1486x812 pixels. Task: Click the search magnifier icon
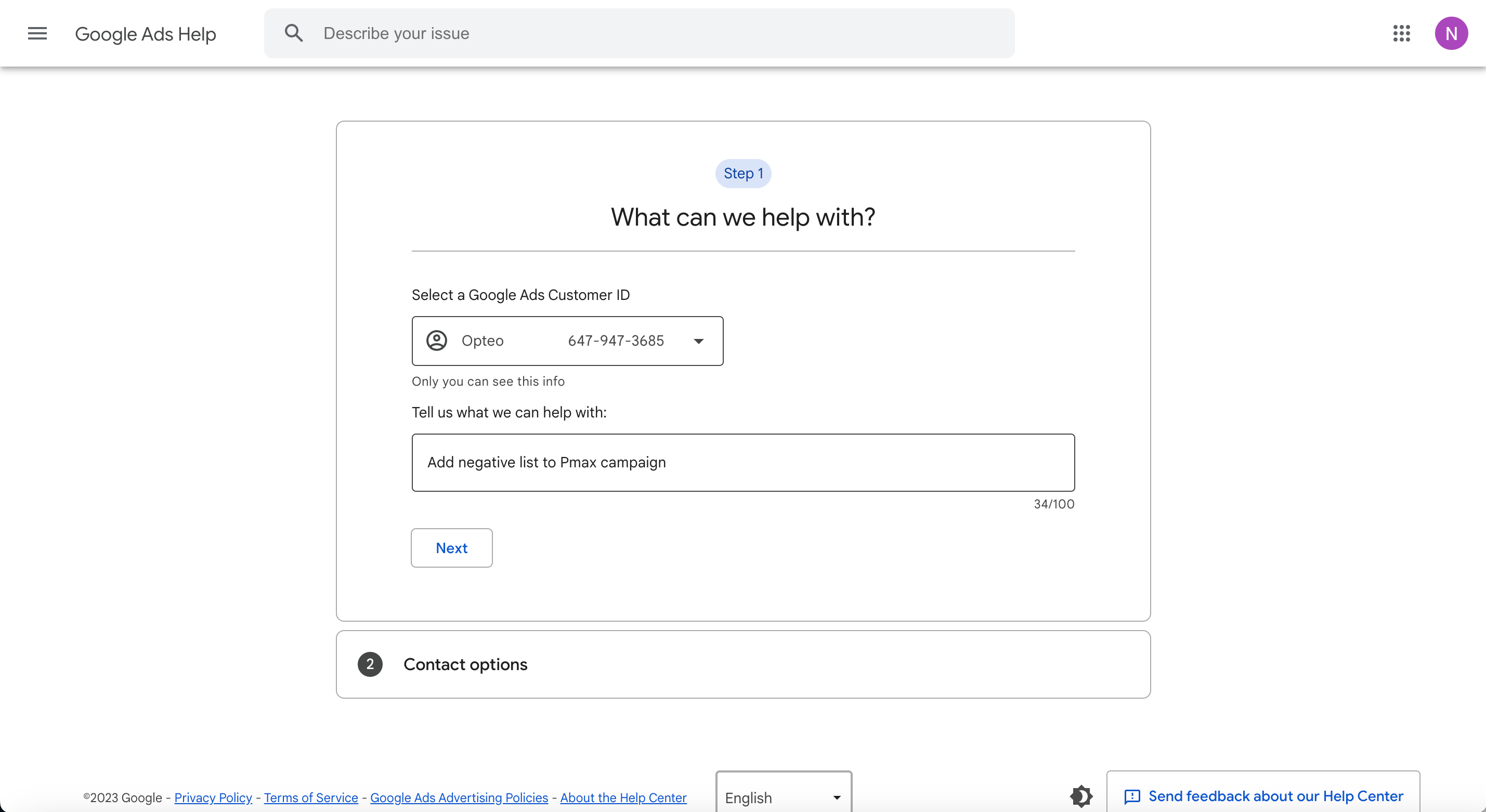point(294,33)
